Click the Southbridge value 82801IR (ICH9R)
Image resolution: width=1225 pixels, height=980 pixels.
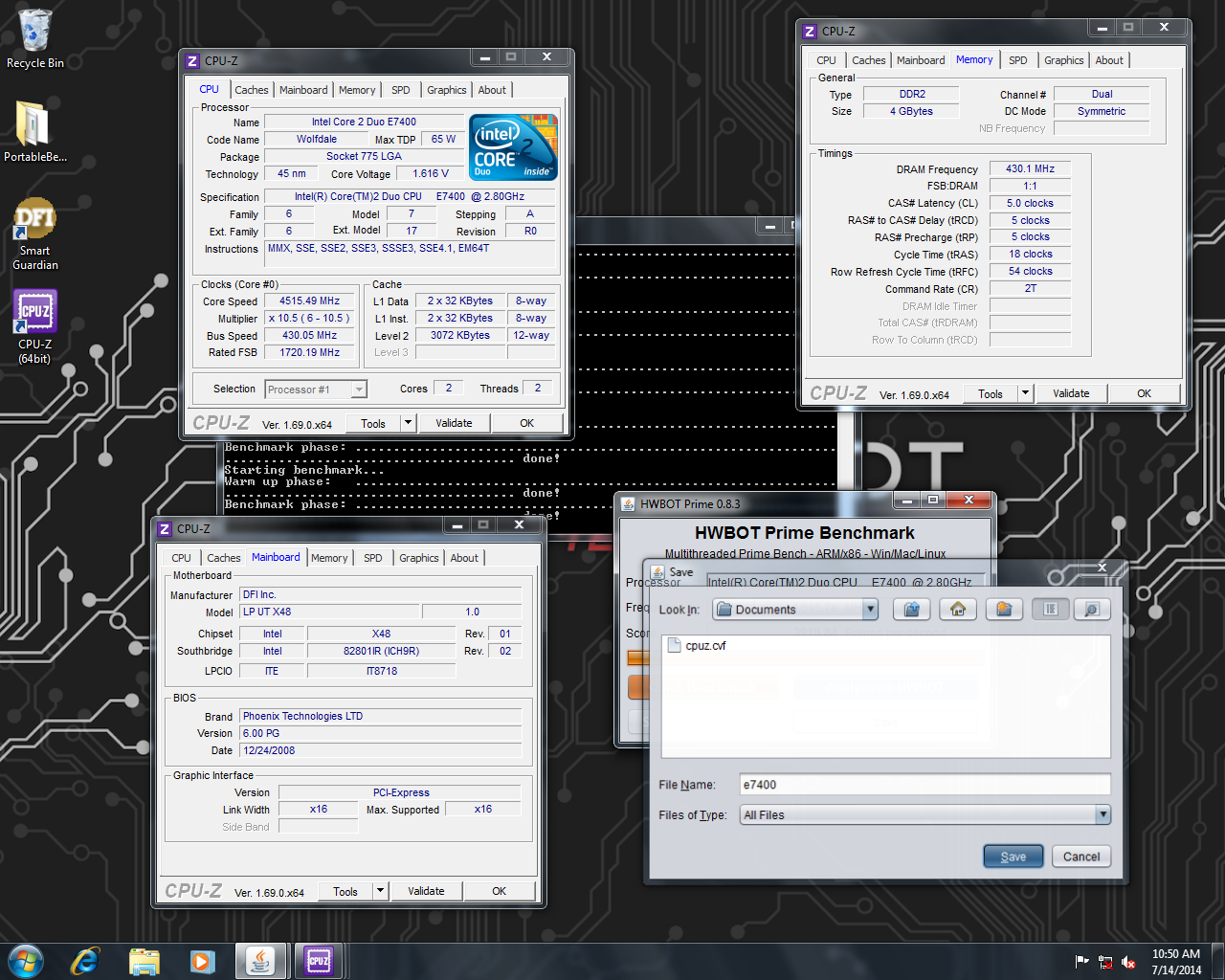click(381, 651)
